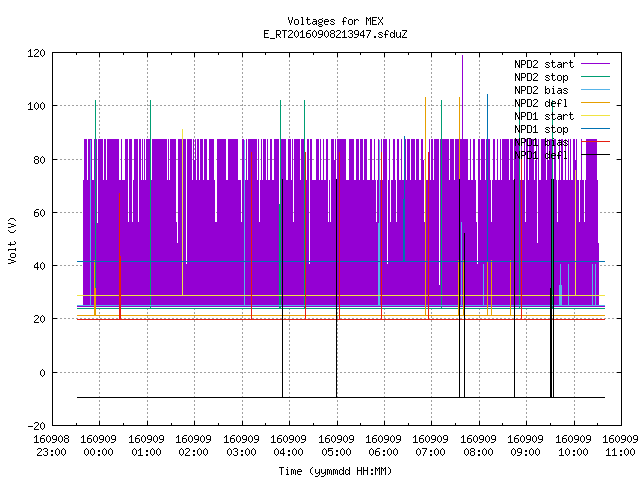Click the purple NPD2 start legend line

pyautogui.click(x=596, y=64)
